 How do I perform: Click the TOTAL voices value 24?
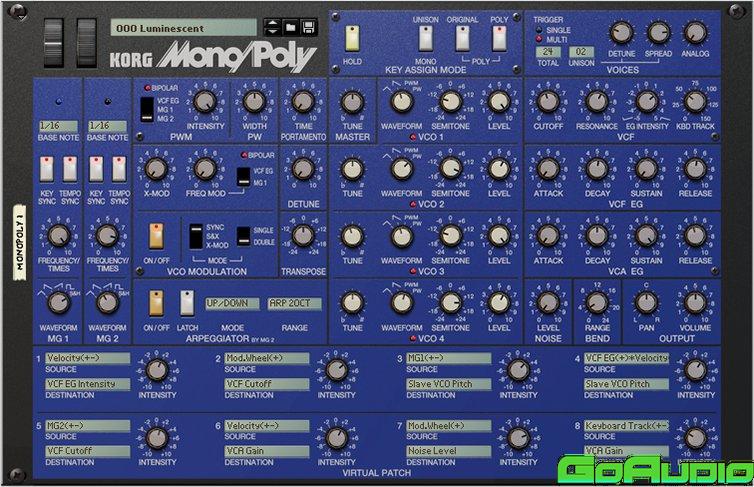[x=548, y=52]
